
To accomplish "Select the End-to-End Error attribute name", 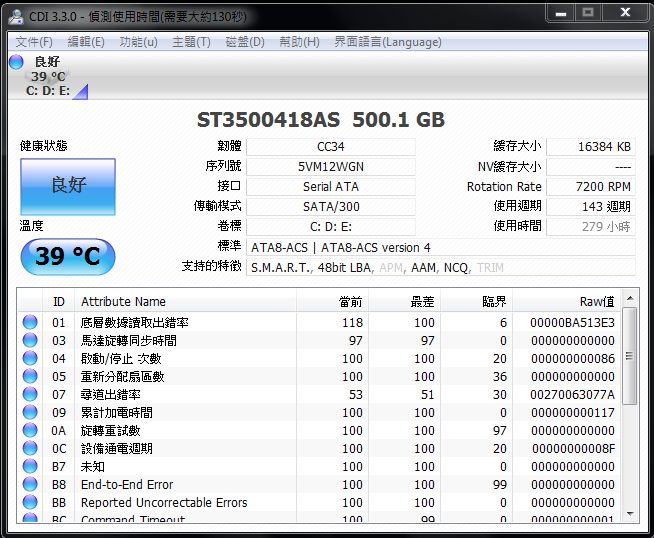I will click(127, 484).
